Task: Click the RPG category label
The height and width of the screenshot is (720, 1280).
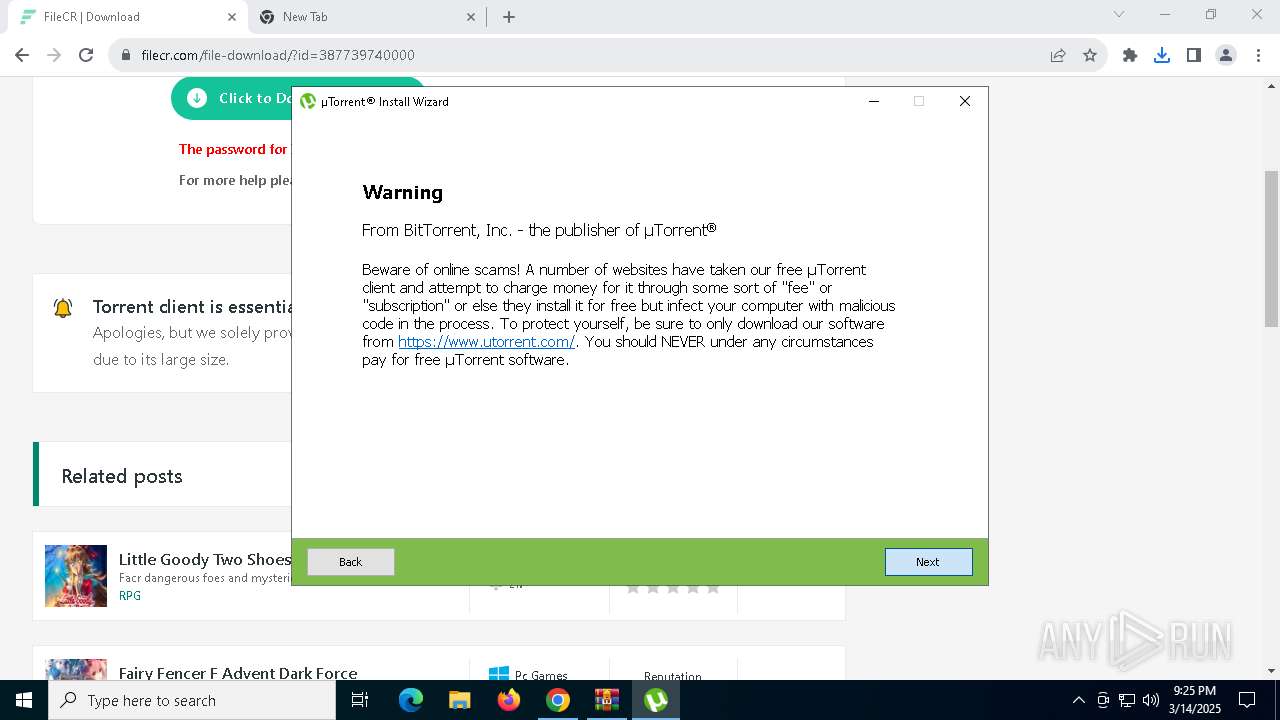Action: coord(130,595)
